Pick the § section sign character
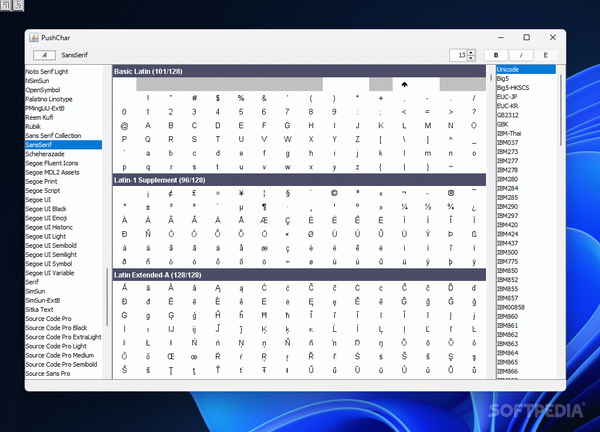Image resolution: width=600 pixels, height=432 pixels. point(287,193)
